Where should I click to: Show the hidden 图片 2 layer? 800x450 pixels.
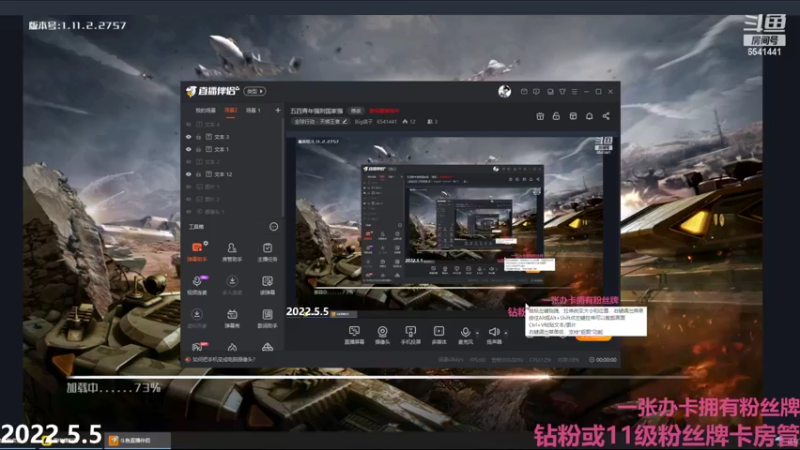(188, 199)
